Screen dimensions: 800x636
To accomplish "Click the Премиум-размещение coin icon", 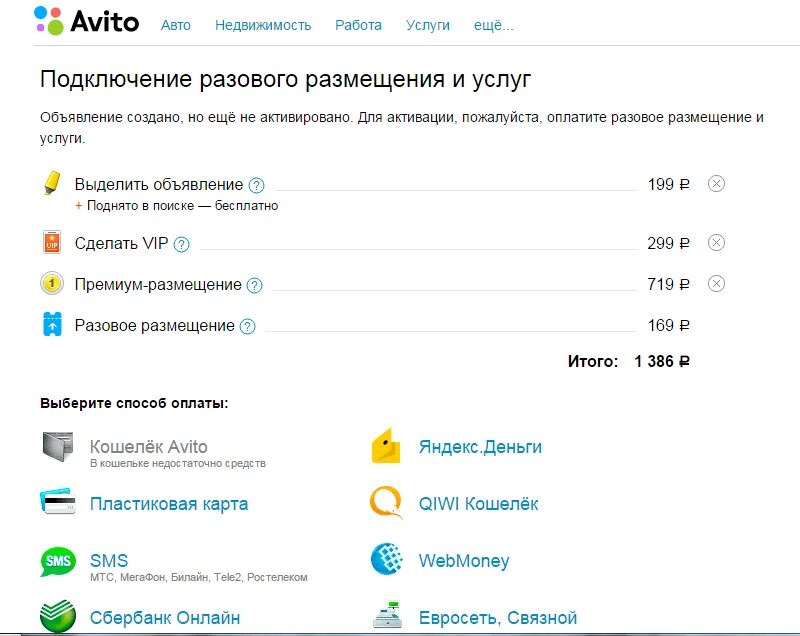I will pos(52,284).
